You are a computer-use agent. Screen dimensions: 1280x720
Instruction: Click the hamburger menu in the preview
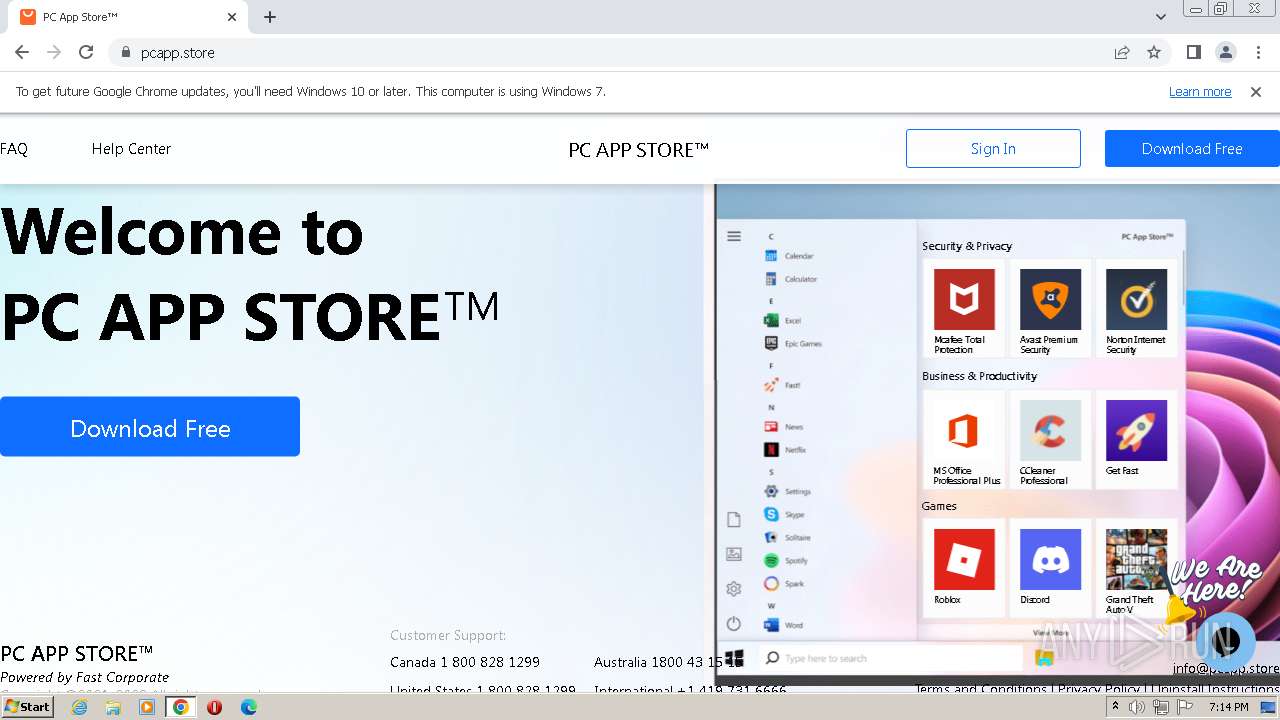[x=734, y=236]
